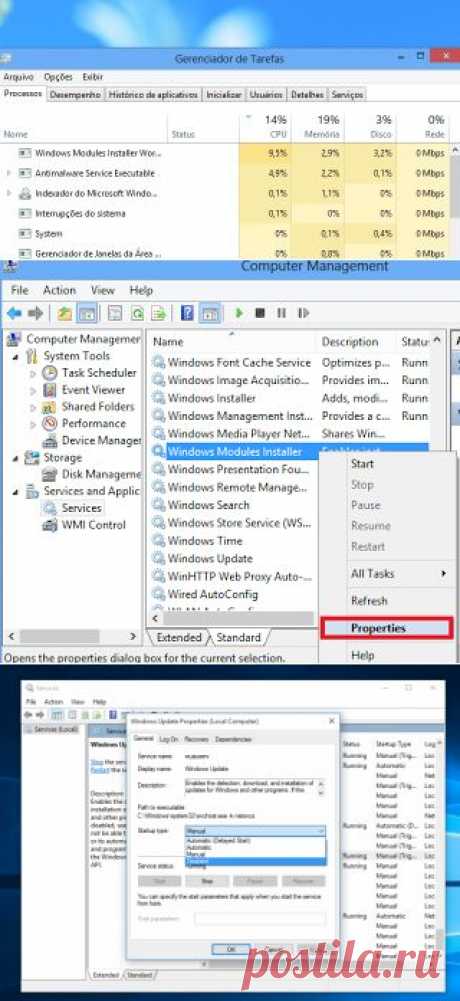Open the Dependencies tab in Properties dialog
Viewport: 460px width, 1001px height.
(x=233, y=739)
